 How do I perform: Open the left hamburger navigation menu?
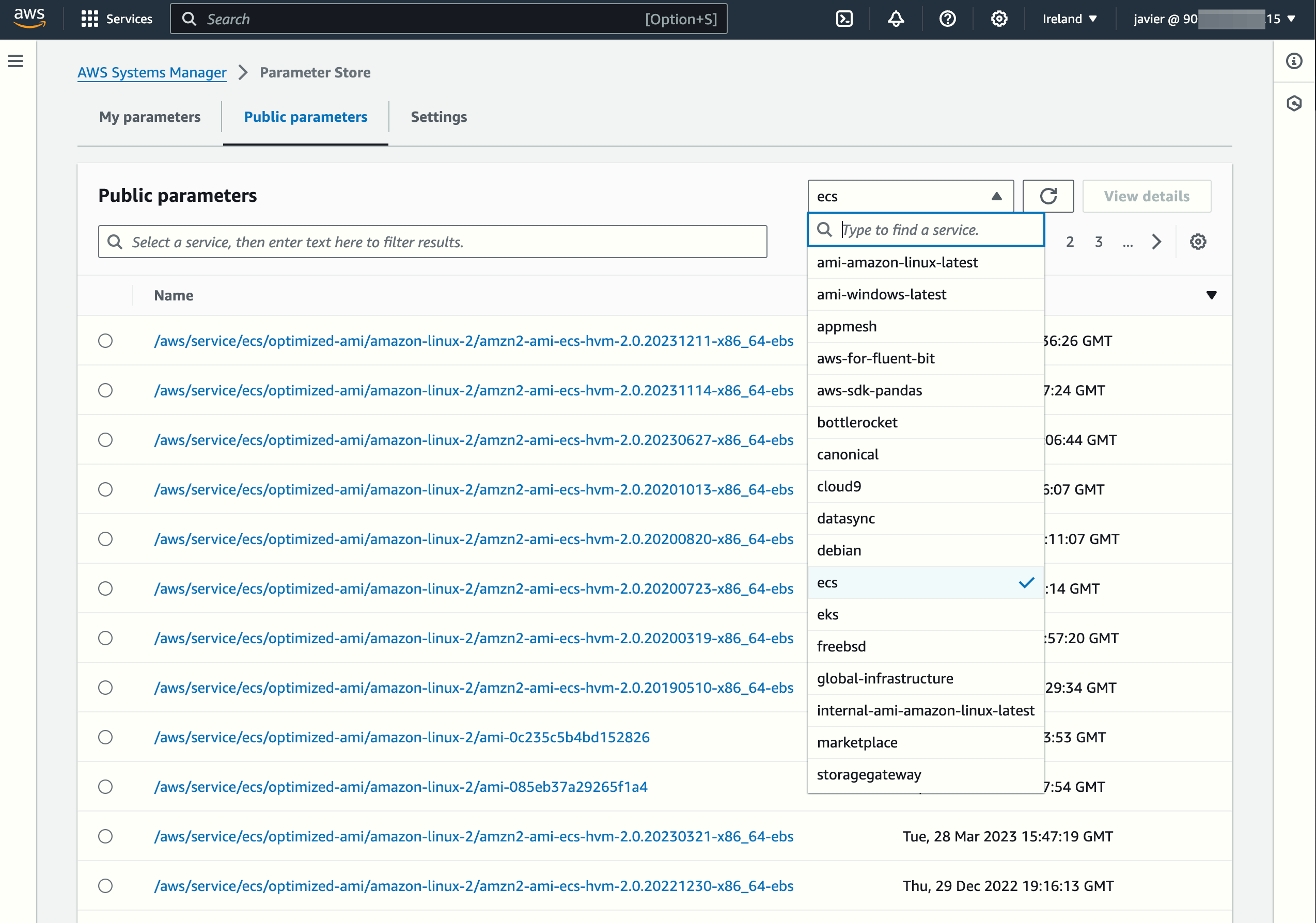click(15, 61)
